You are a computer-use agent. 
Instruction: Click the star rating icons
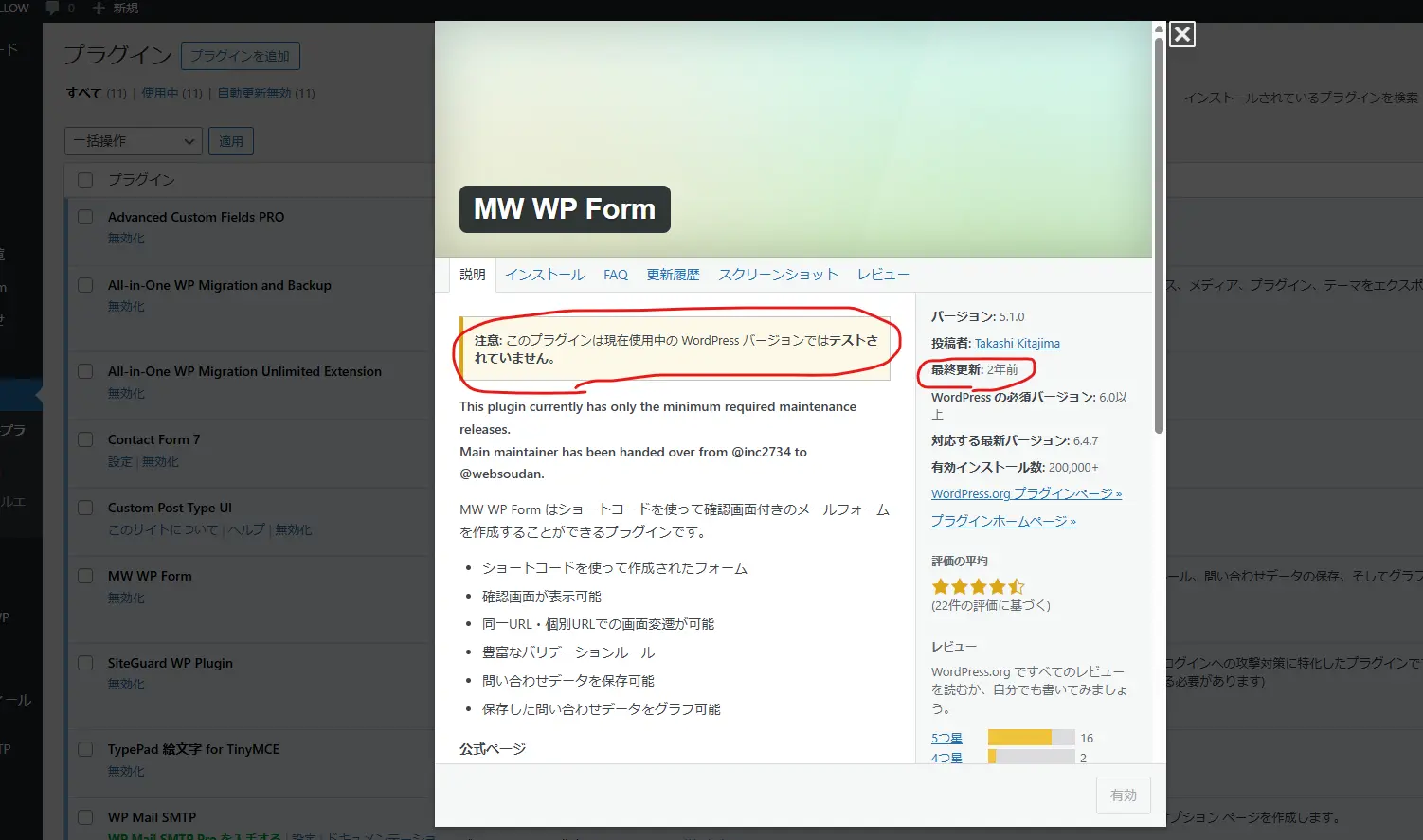coord(978,587)
